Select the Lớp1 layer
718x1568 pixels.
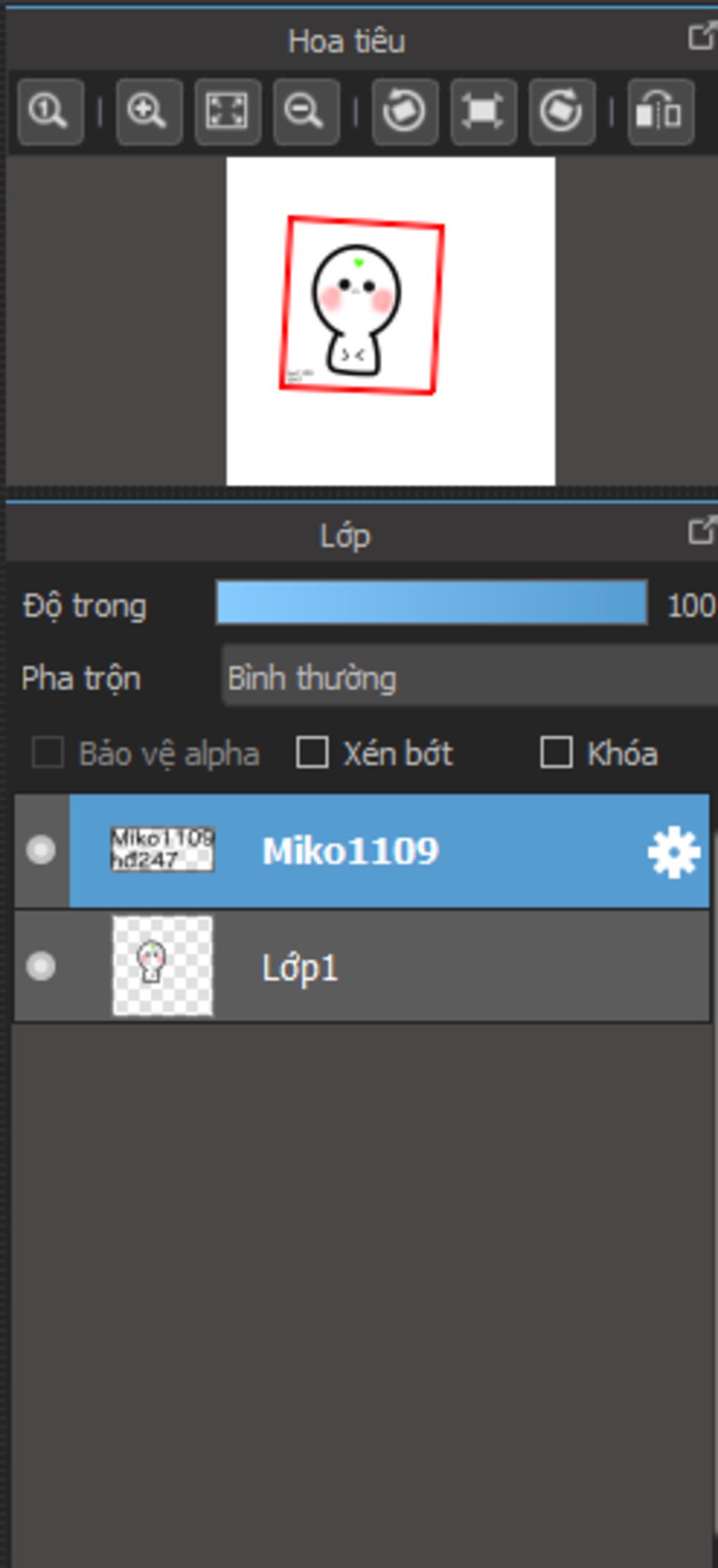tap(362, 966)
